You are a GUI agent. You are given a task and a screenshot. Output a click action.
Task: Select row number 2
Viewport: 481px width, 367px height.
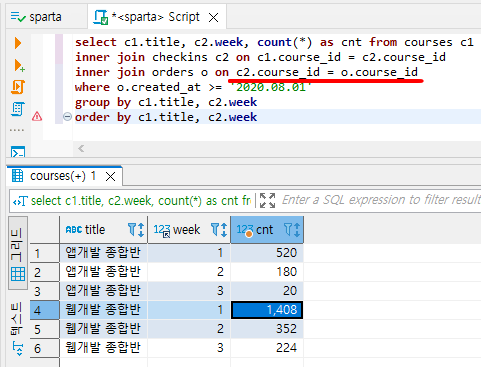[45, 272]
